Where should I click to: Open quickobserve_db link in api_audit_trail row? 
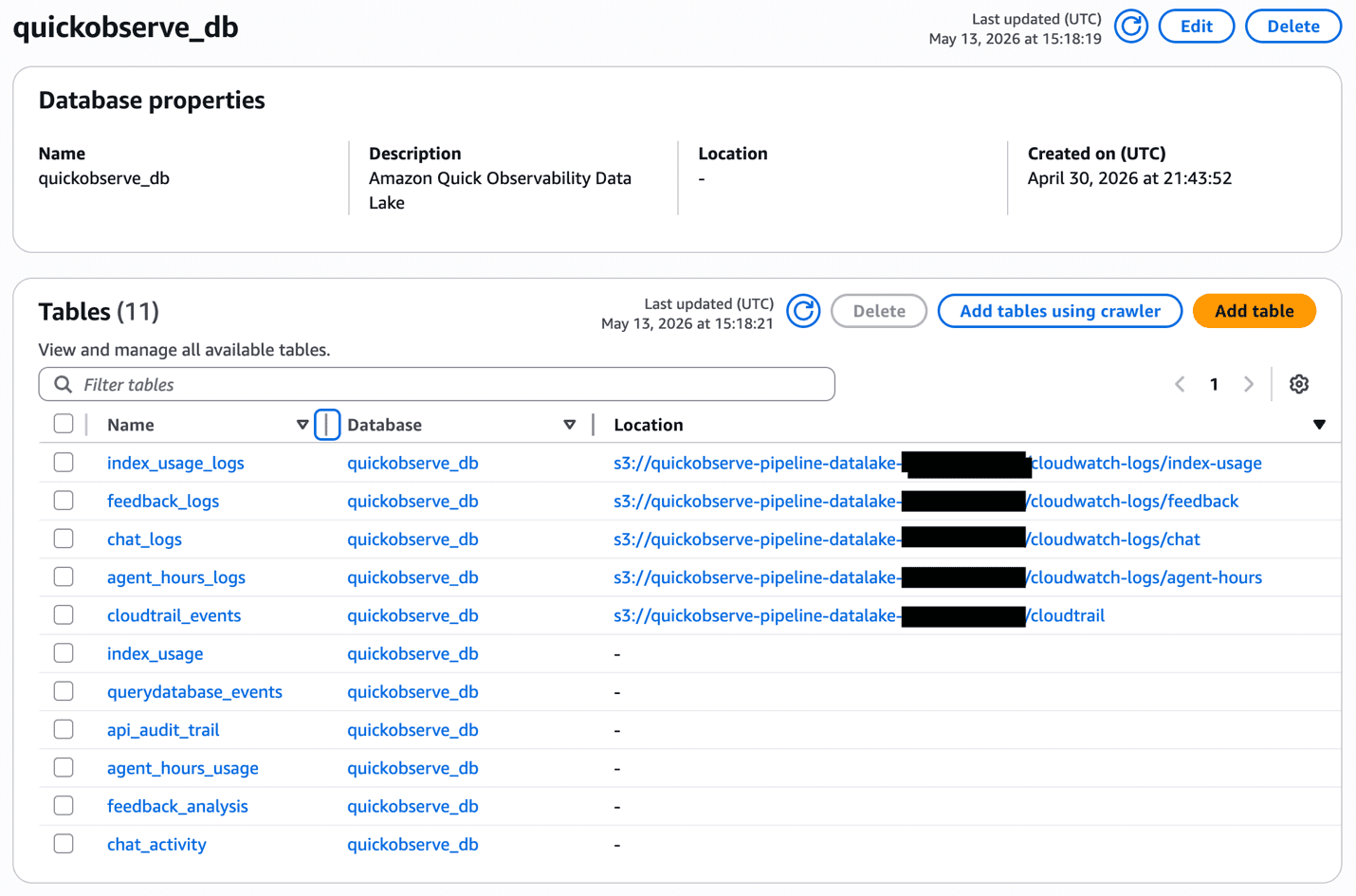[x=412, y=730]
